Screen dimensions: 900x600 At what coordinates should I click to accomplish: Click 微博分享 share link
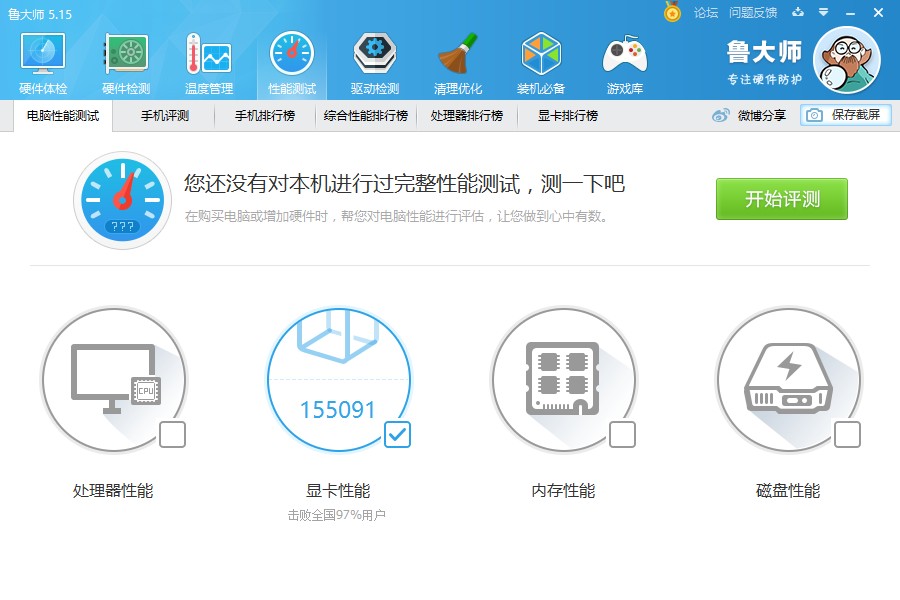point(762,116)
